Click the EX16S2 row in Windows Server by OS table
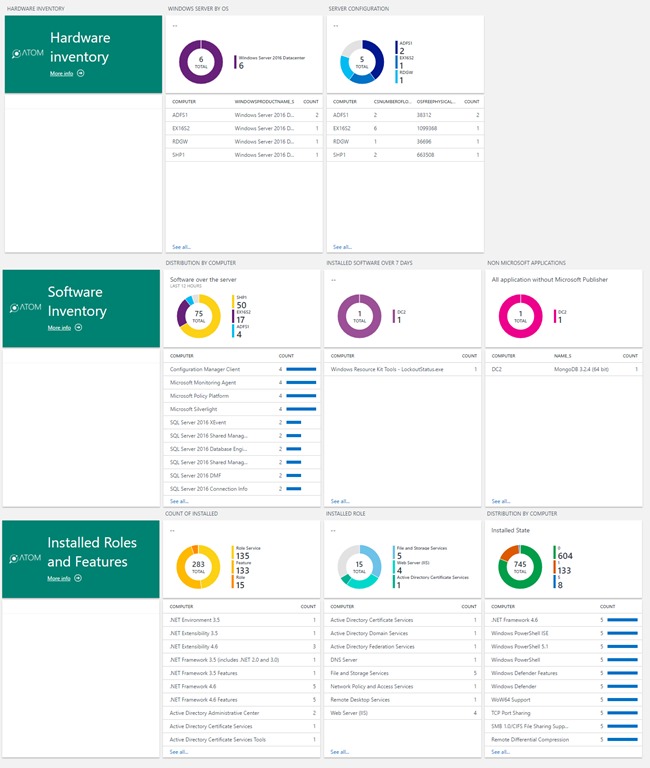The image size is (650, 768). tap(244, 128)
